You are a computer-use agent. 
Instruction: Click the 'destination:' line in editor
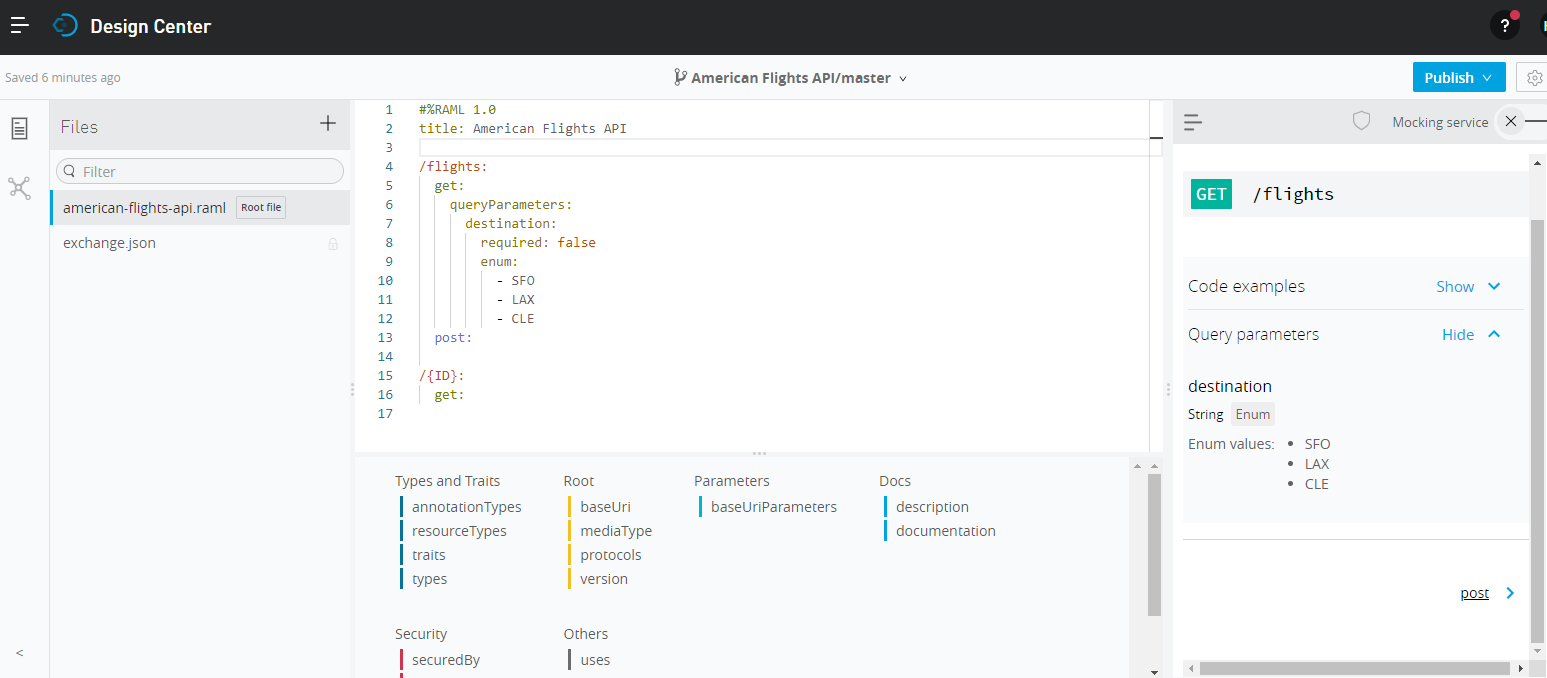[x=511, y=224]
